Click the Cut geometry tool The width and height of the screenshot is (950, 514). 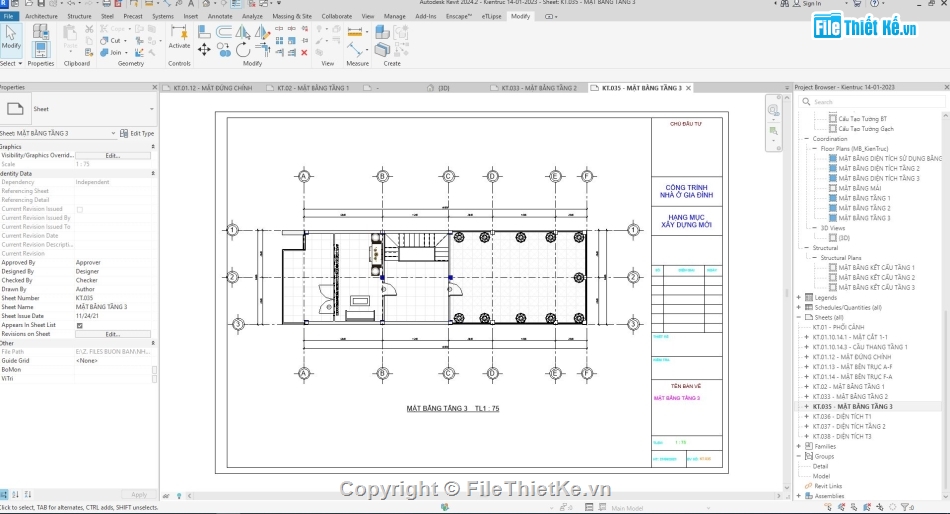(x=111, y=41)
